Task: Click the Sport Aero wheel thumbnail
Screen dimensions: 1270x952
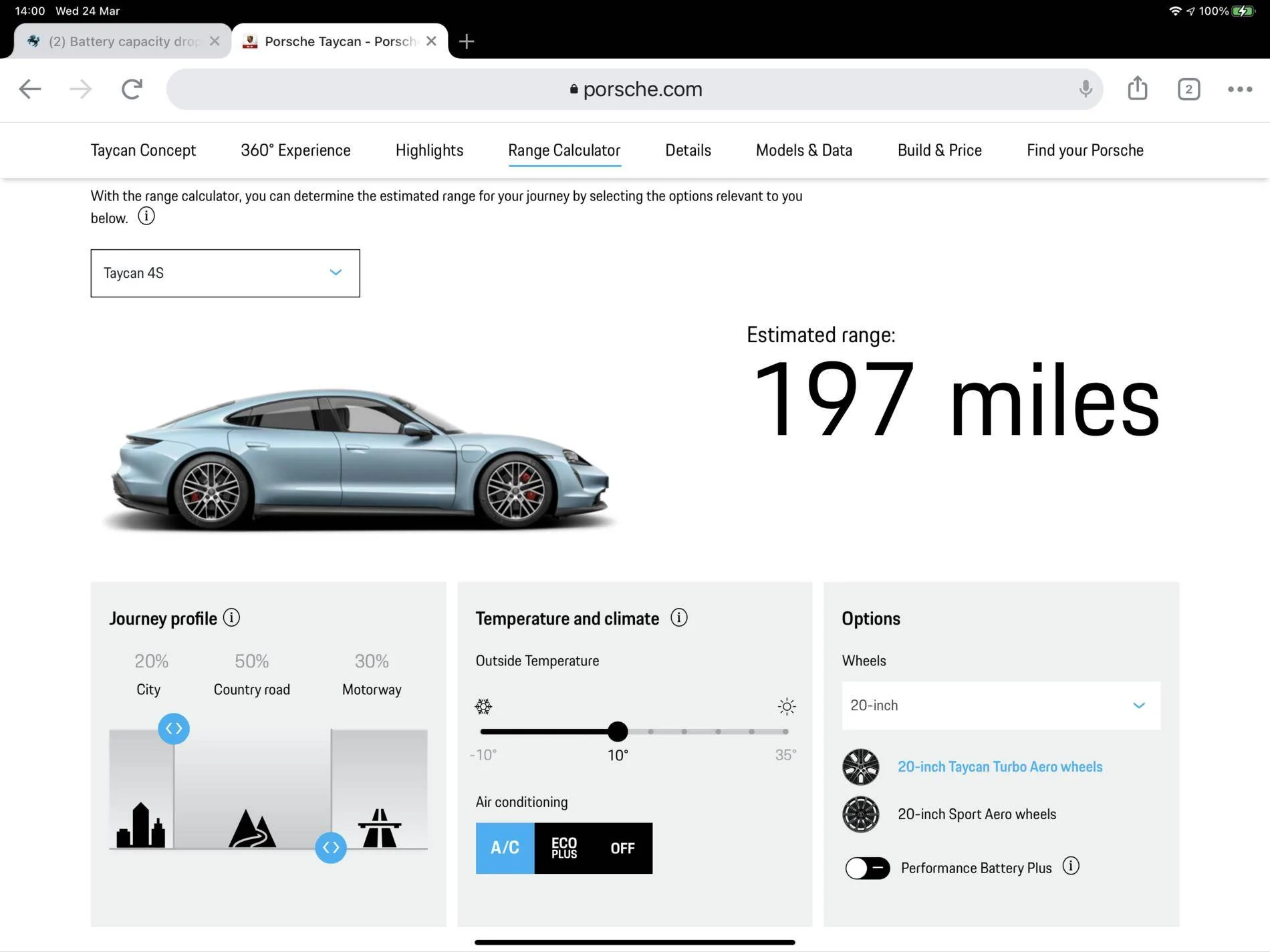Action: click(861, 814)
